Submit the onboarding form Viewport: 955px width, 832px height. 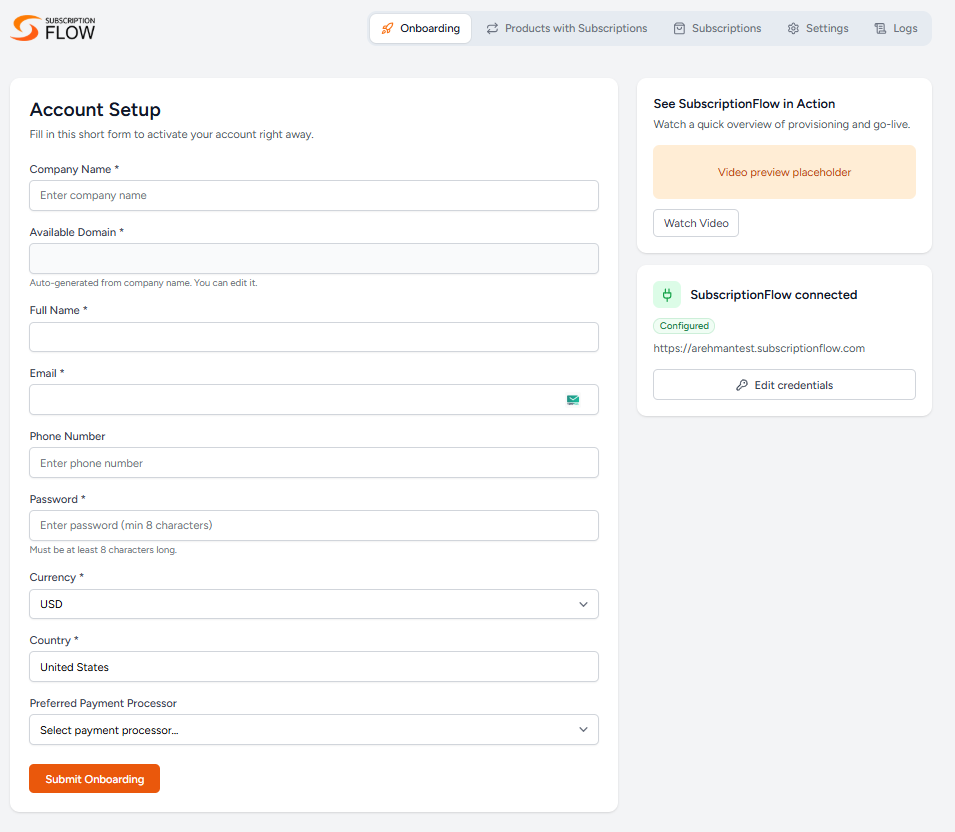94,779
